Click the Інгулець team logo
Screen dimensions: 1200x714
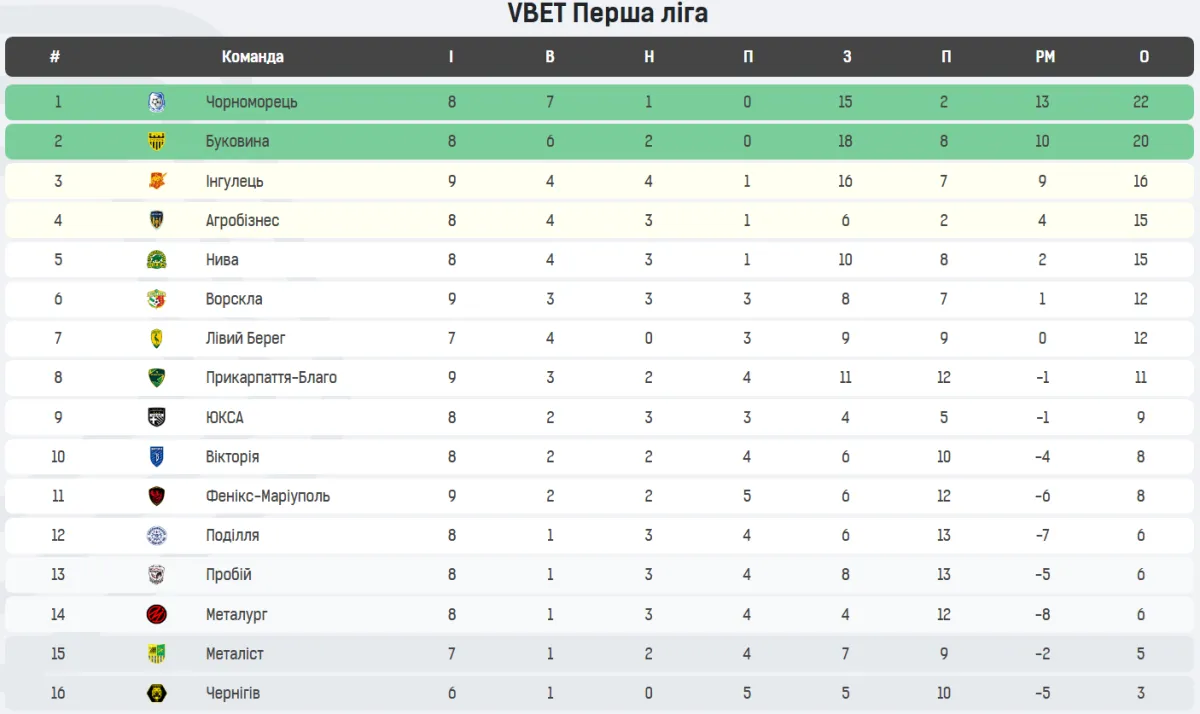coord(157,181)
